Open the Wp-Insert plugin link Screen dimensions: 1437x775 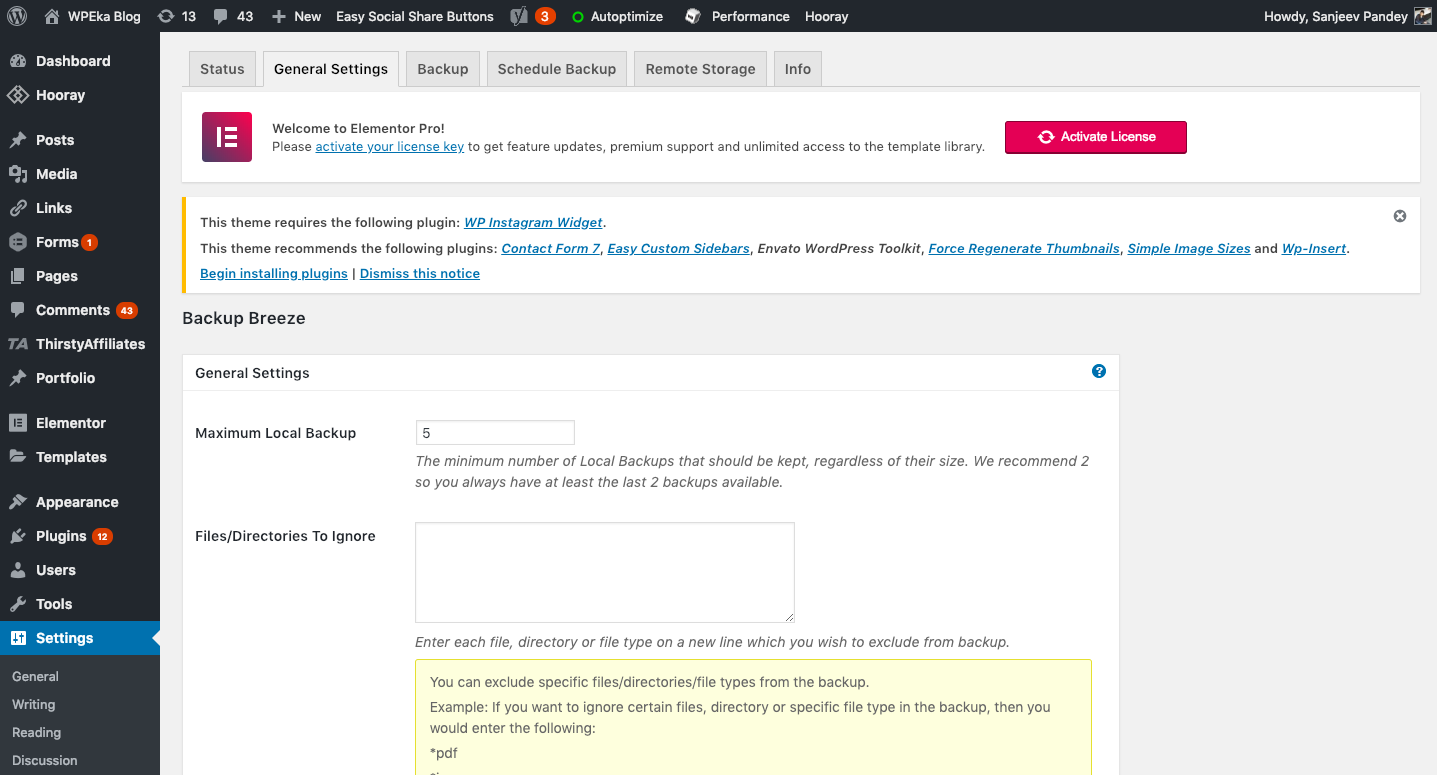pyautogui.click(x=1314, y=249)
